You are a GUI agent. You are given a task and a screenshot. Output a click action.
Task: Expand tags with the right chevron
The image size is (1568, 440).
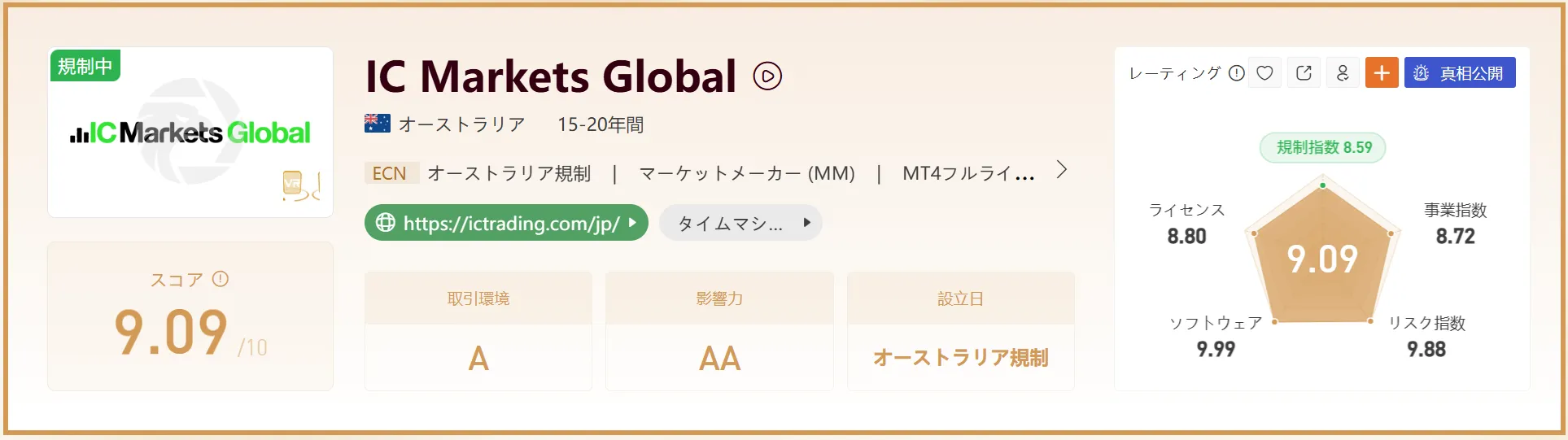click(x=1061, y=170)
